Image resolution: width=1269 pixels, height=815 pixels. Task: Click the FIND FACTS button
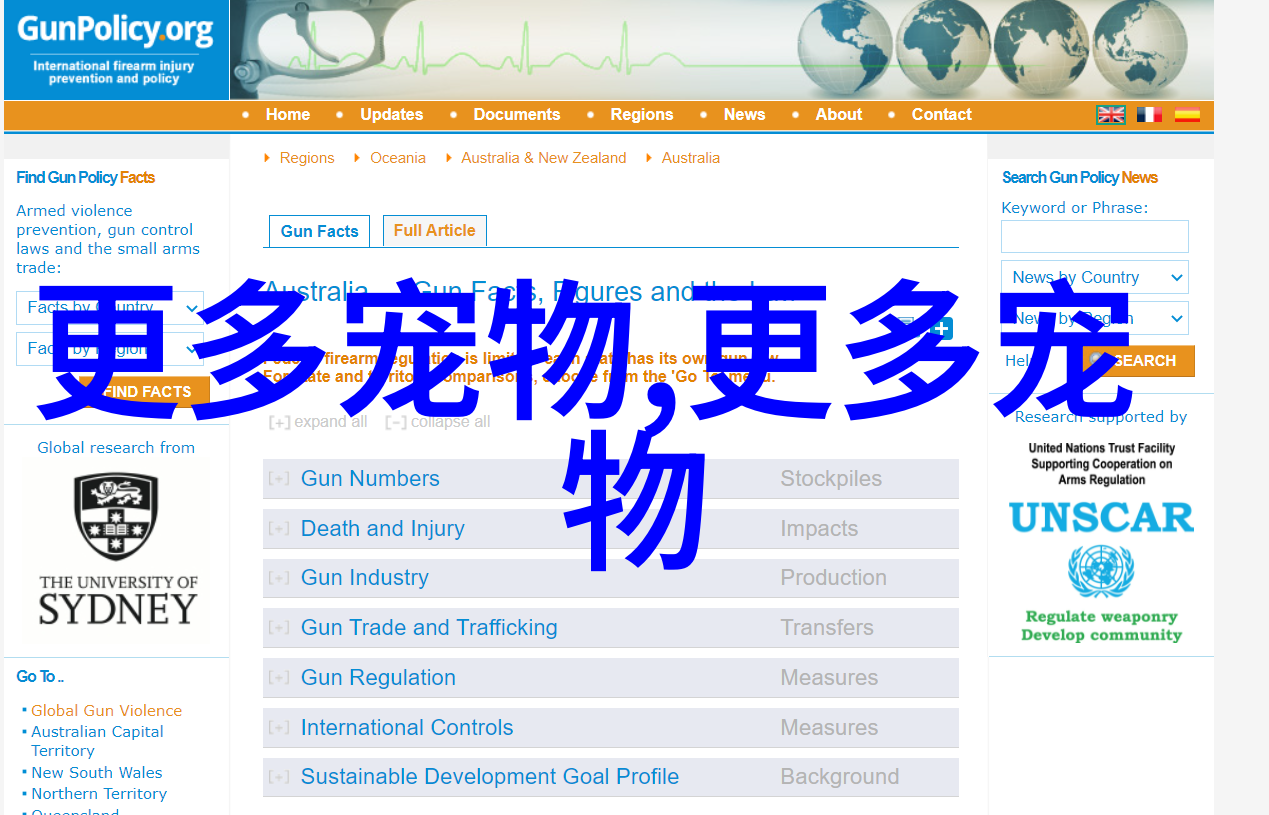pyautogui.click(x=146, y=392)
